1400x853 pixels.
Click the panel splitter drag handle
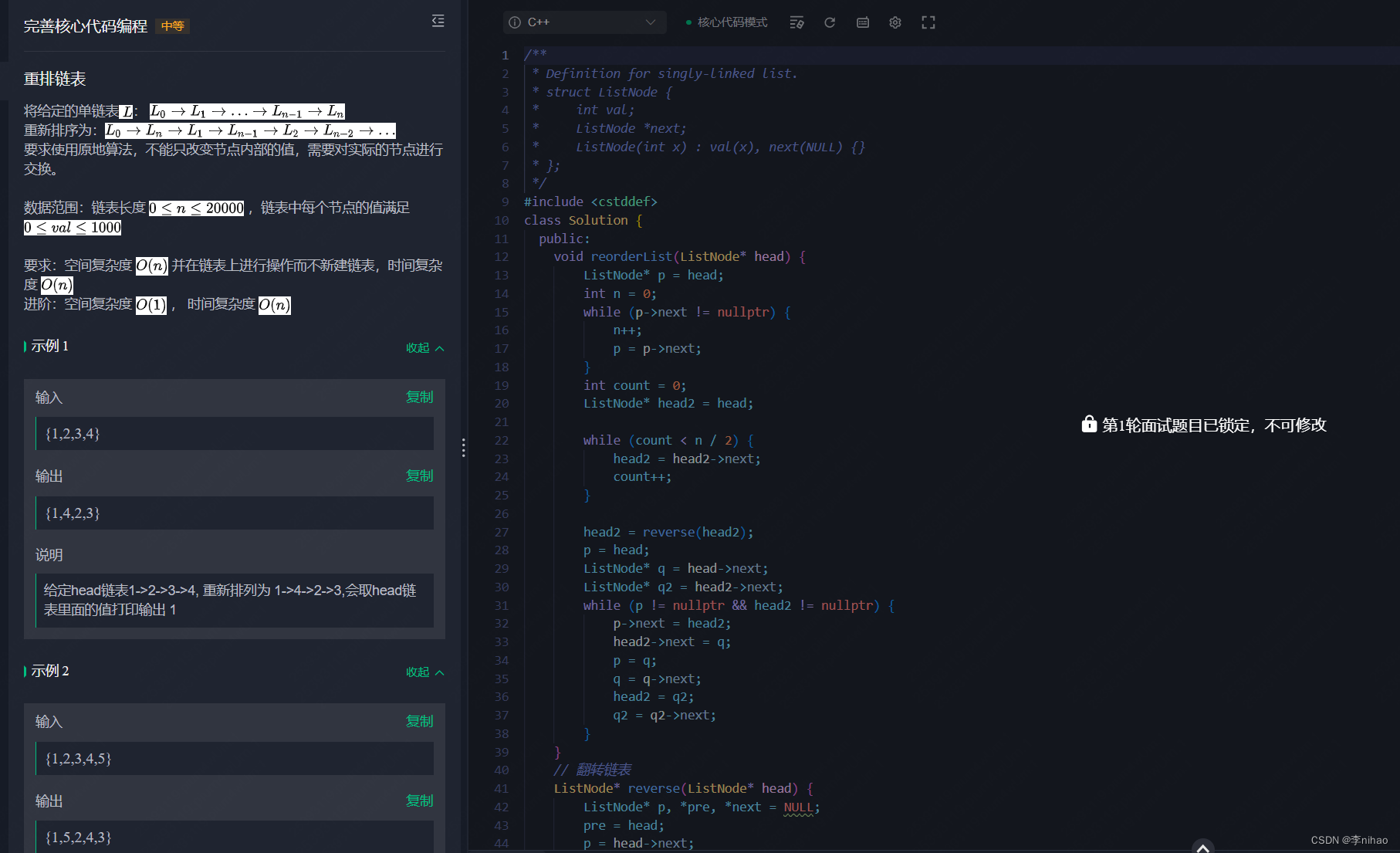pyautogui.click(x=463, y=448)
